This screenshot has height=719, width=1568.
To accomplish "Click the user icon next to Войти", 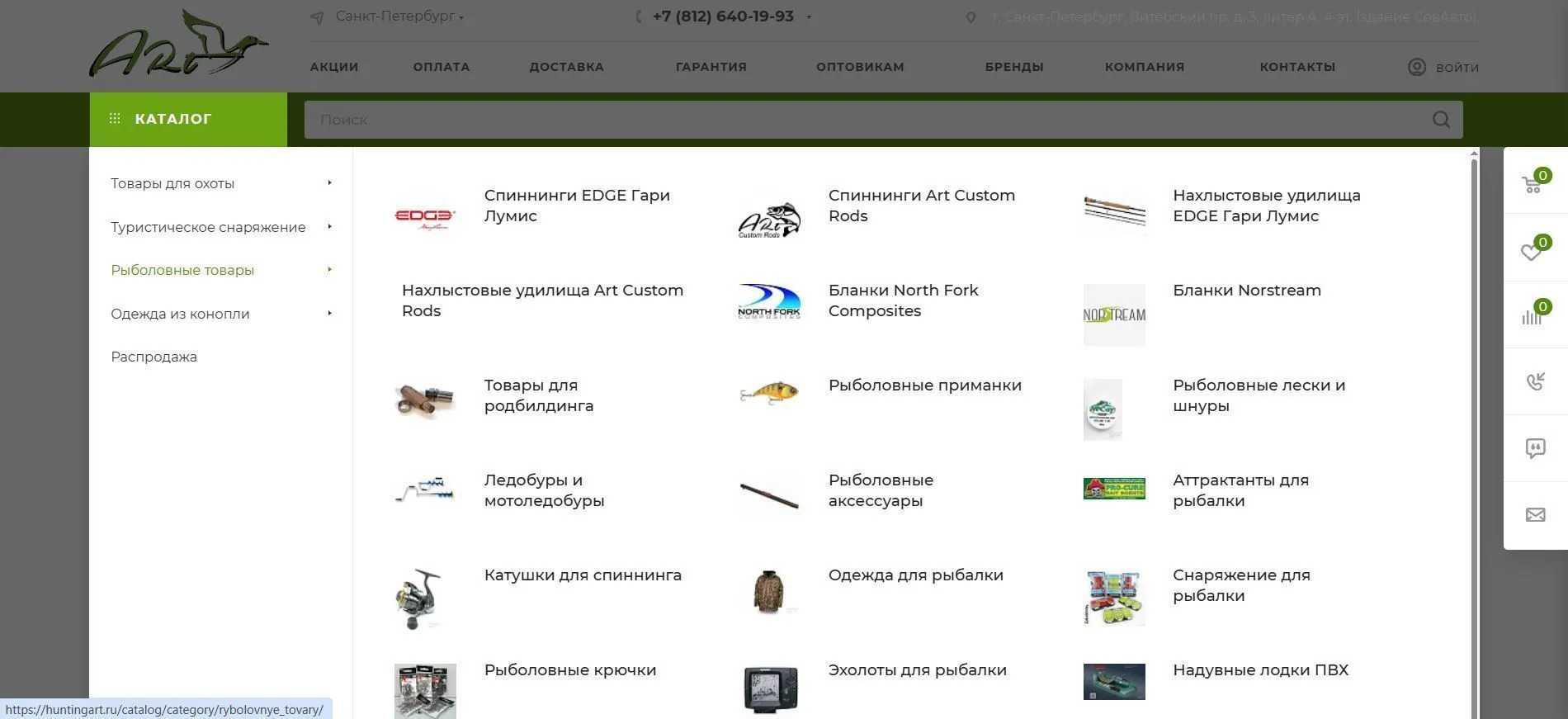I will pyautogui.click(x=1417, y=67).
